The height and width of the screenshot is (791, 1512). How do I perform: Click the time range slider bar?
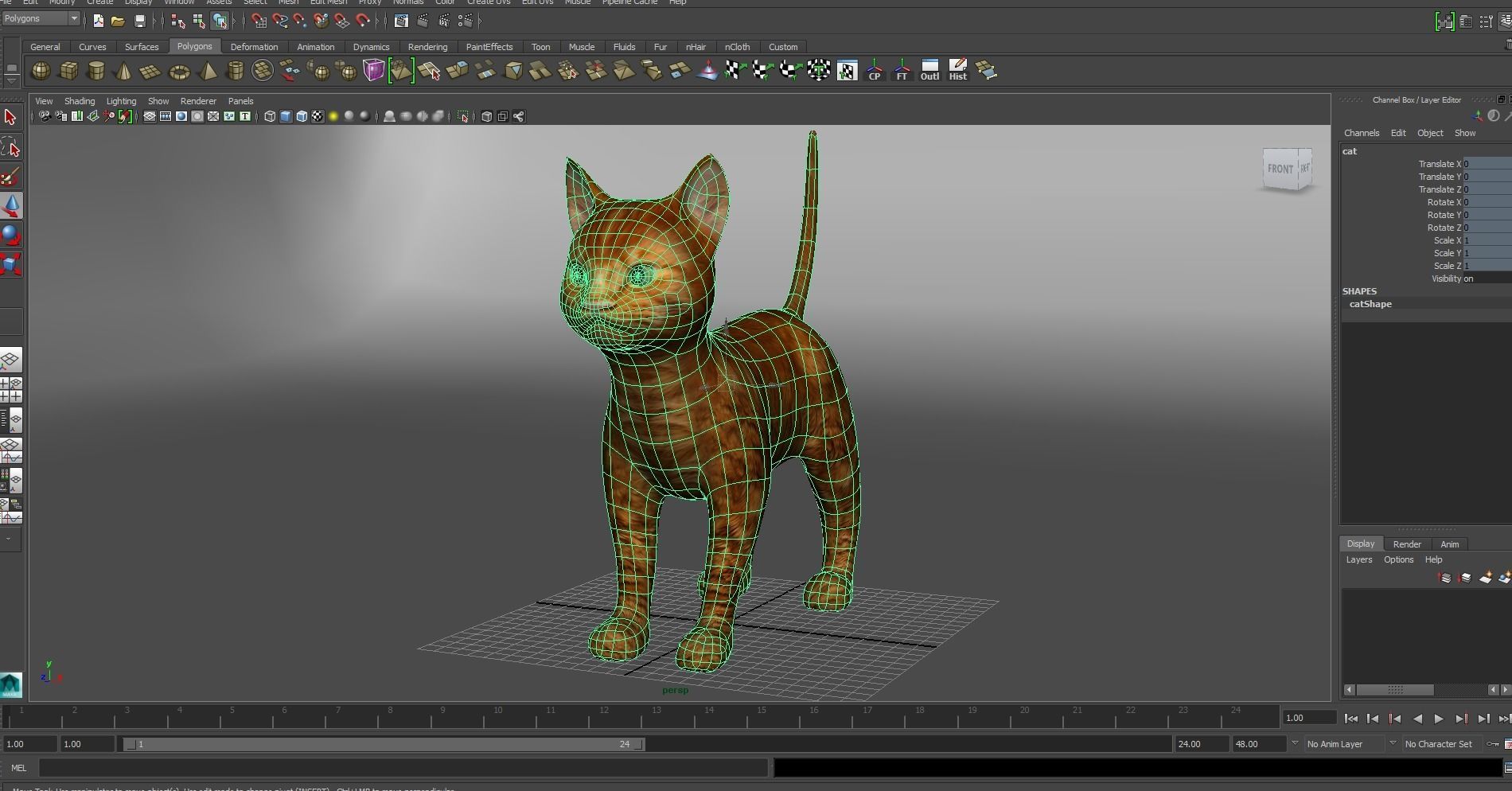click(385, 744)
